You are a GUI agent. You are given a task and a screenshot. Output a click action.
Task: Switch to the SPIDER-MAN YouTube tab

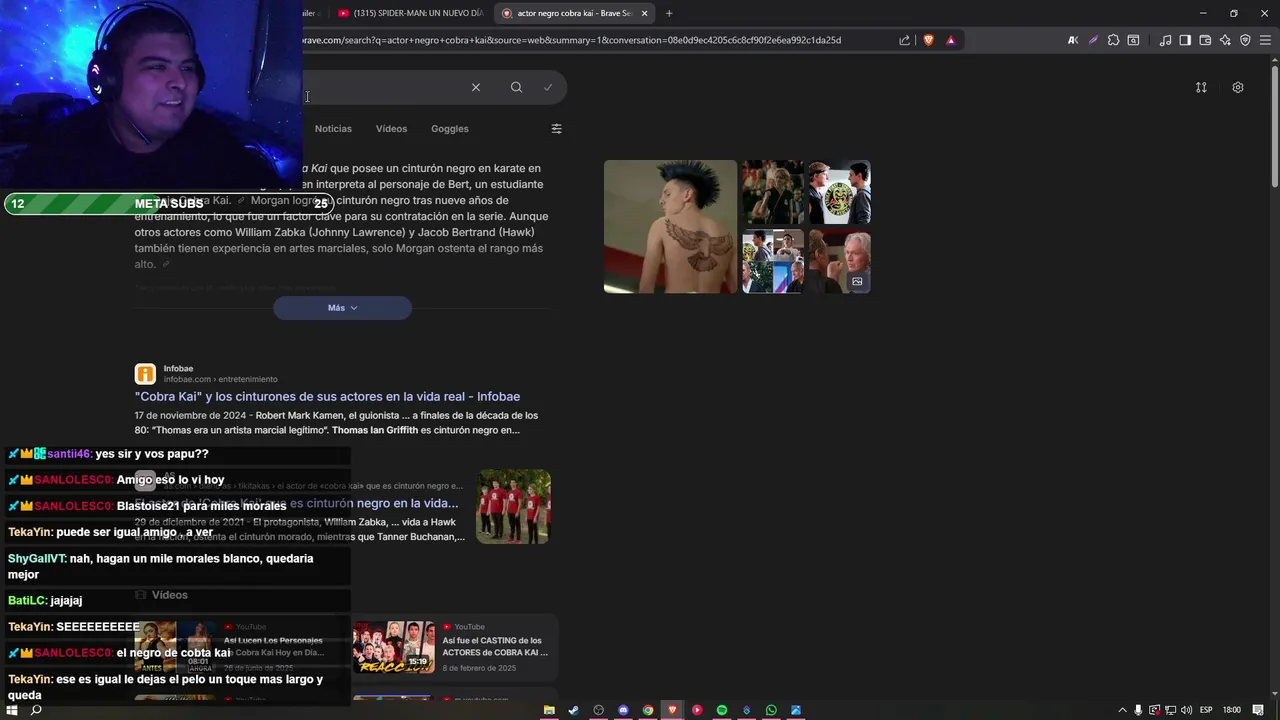410,13
